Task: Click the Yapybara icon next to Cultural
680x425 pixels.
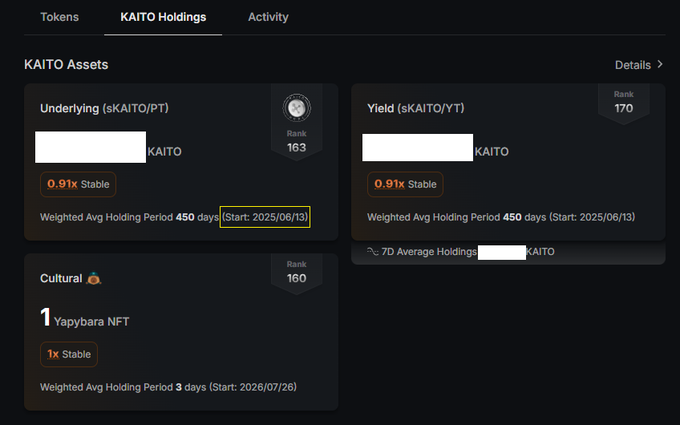Action: pyautogui.click(x=94, y=278)
